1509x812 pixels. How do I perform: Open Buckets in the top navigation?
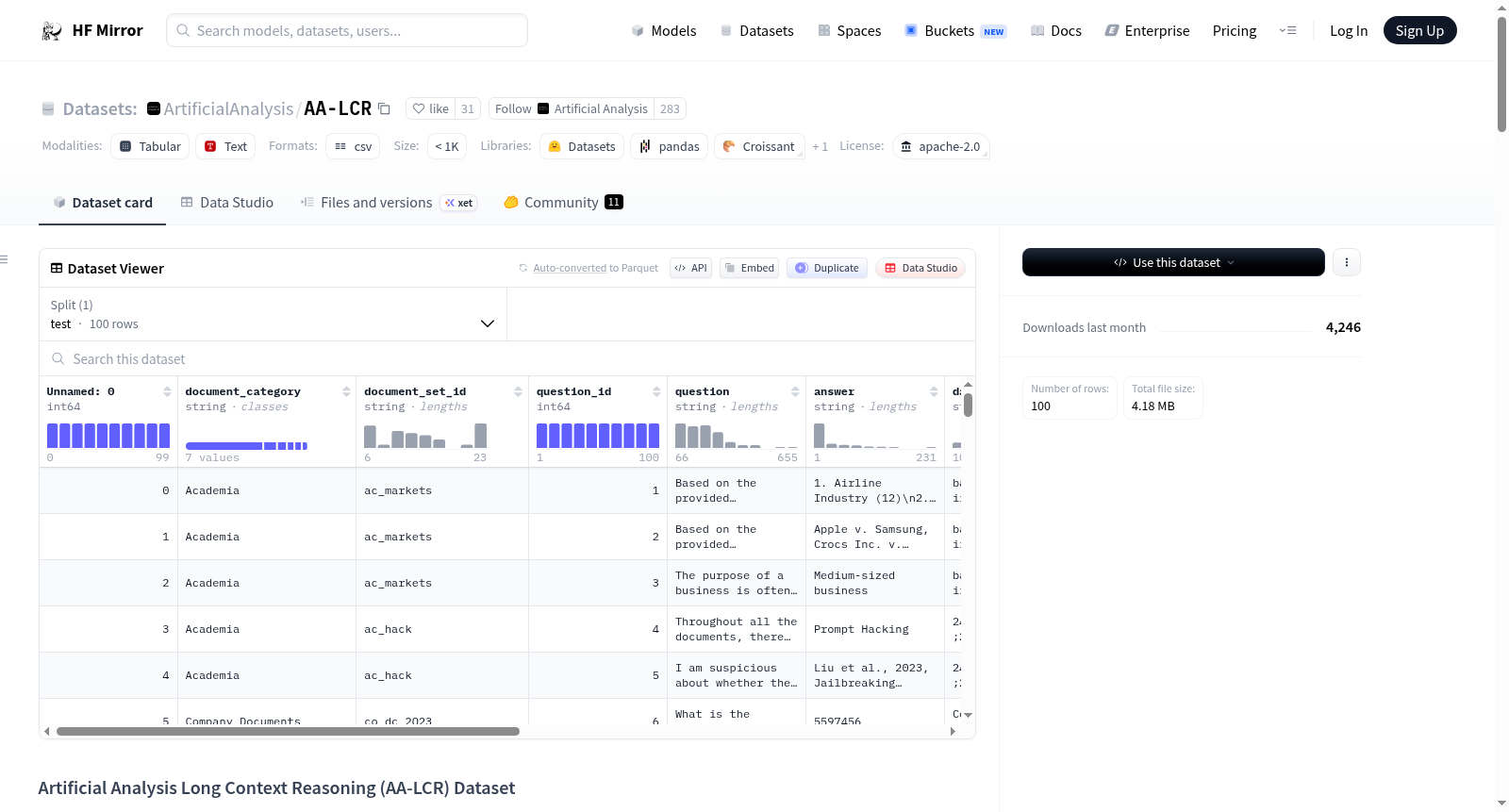coord(955,31)
